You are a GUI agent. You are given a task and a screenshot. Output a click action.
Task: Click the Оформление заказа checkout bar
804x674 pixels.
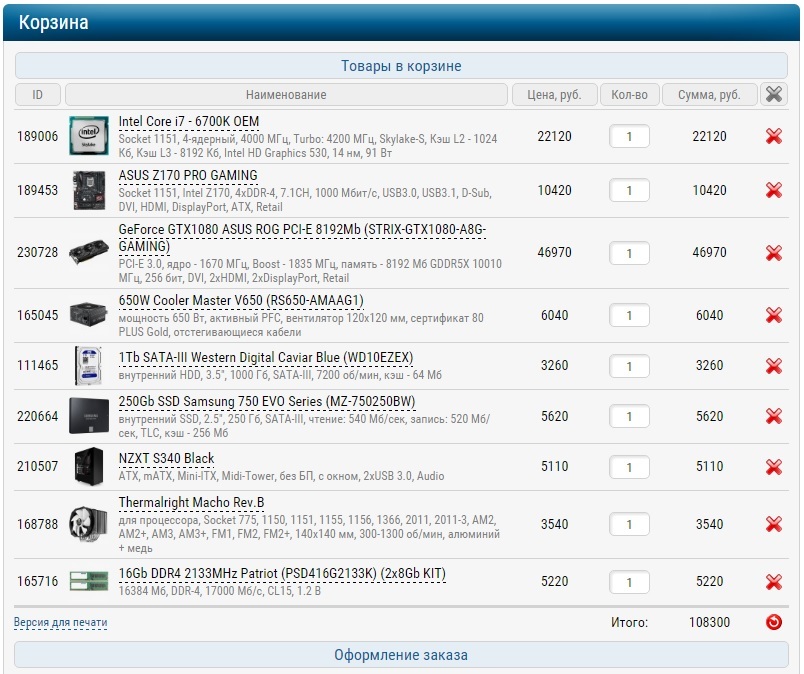pos(401,655)
